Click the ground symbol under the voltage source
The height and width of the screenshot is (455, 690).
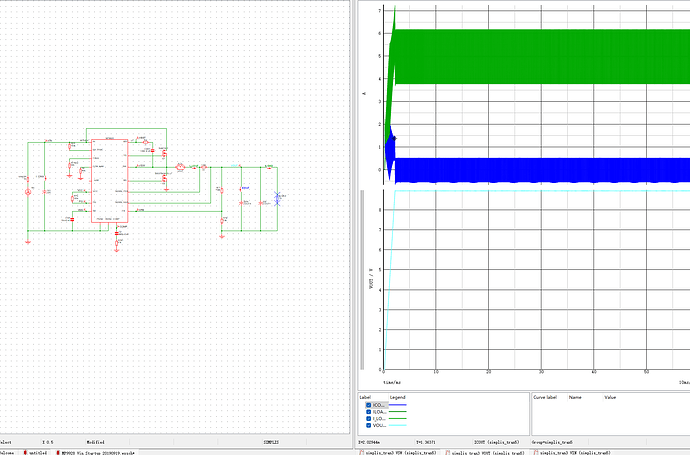tap(28, 240)
